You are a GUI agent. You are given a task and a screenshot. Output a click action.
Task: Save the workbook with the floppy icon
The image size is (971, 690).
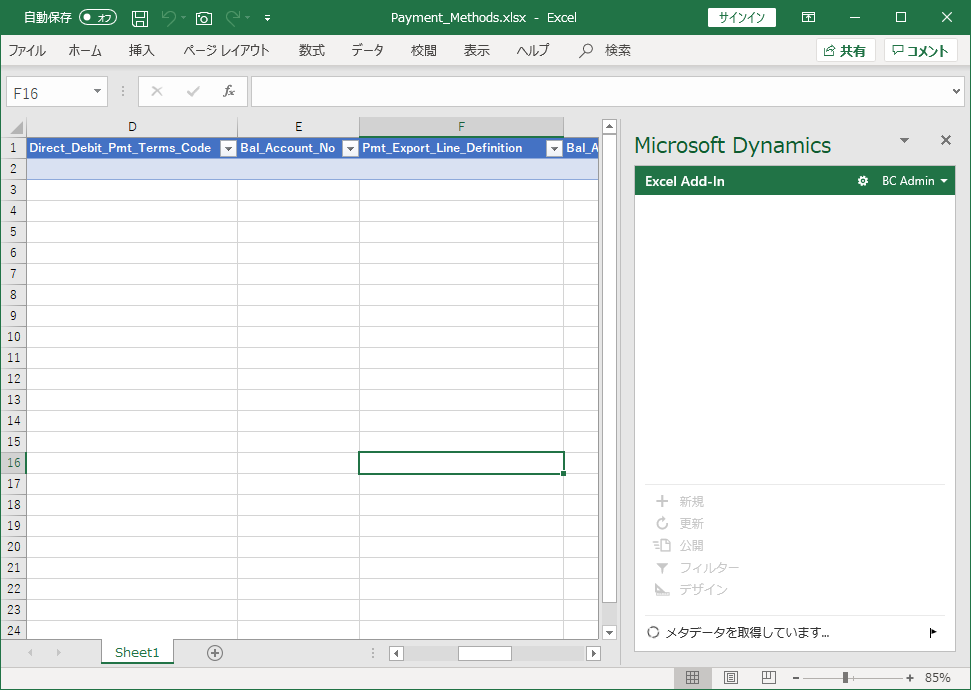(x=140, y=18)
